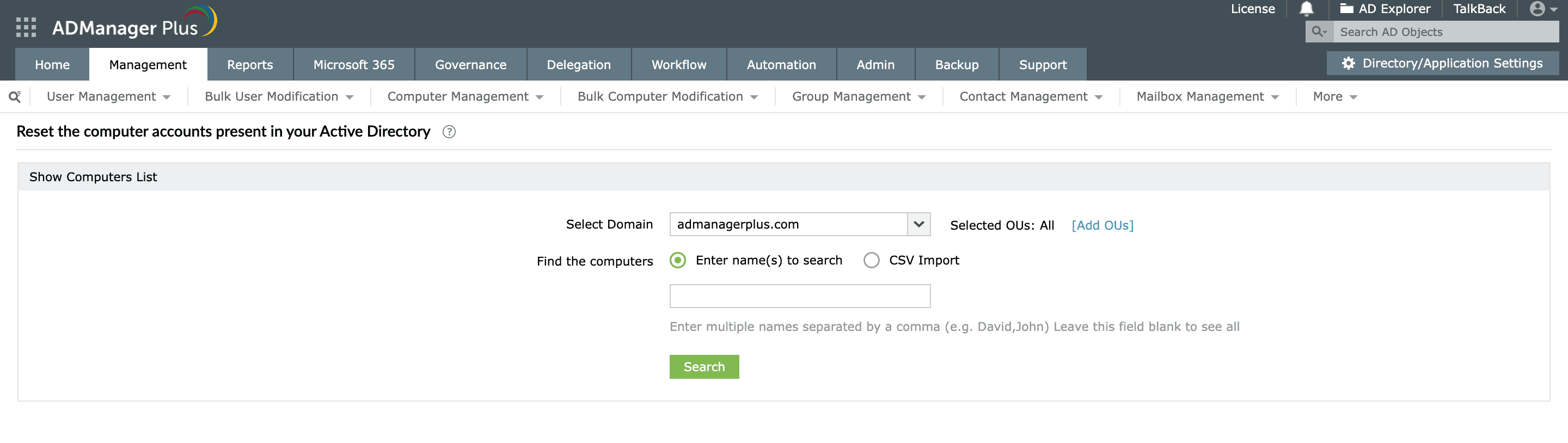Click the Add OUs link
The width and height of the screenshot is (1568, 443).
click(1102, 225)
